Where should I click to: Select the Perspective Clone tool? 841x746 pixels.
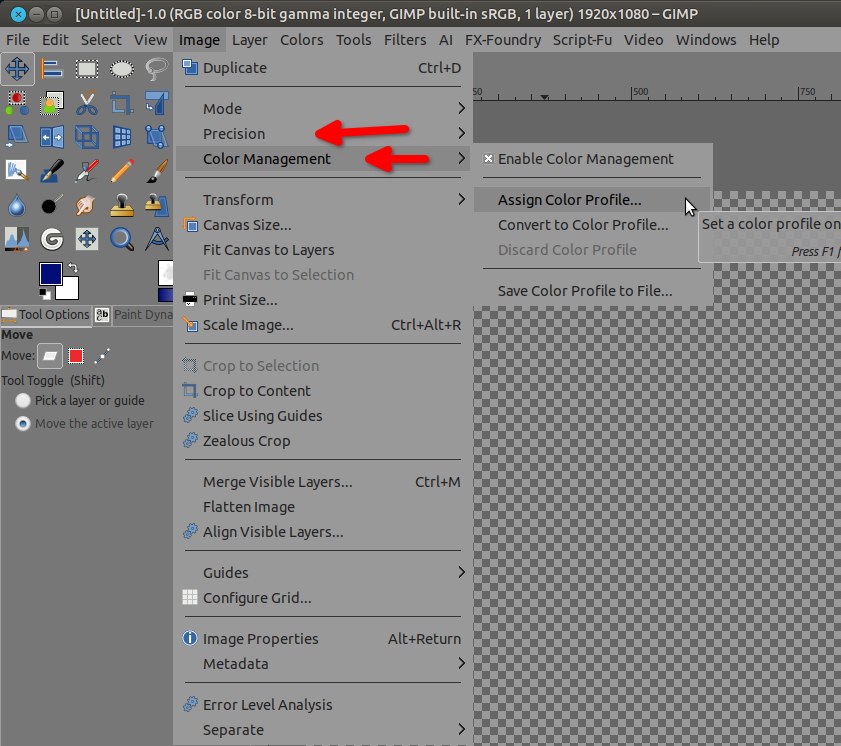[157, 205]
